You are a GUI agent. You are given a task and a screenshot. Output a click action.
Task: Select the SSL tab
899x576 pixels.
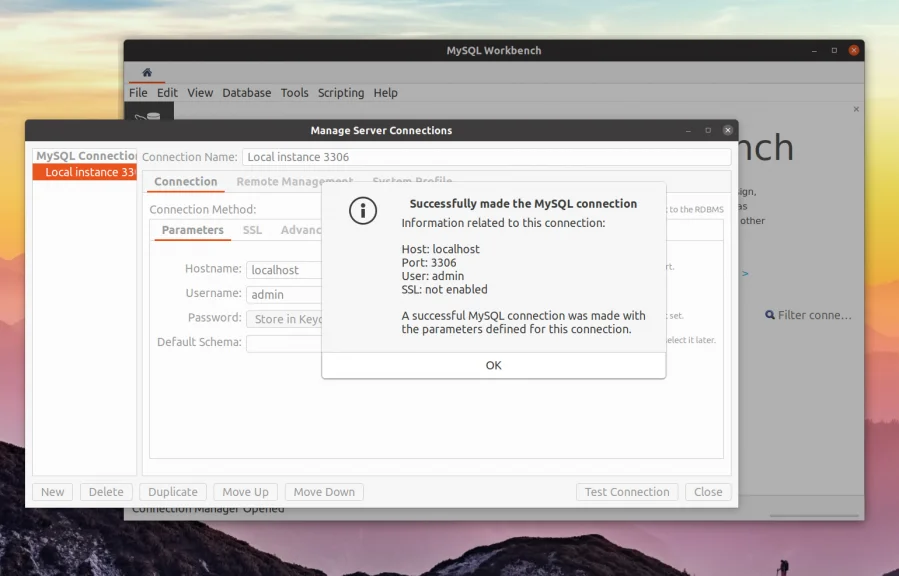pyautogui.click(x=252, y=230)
